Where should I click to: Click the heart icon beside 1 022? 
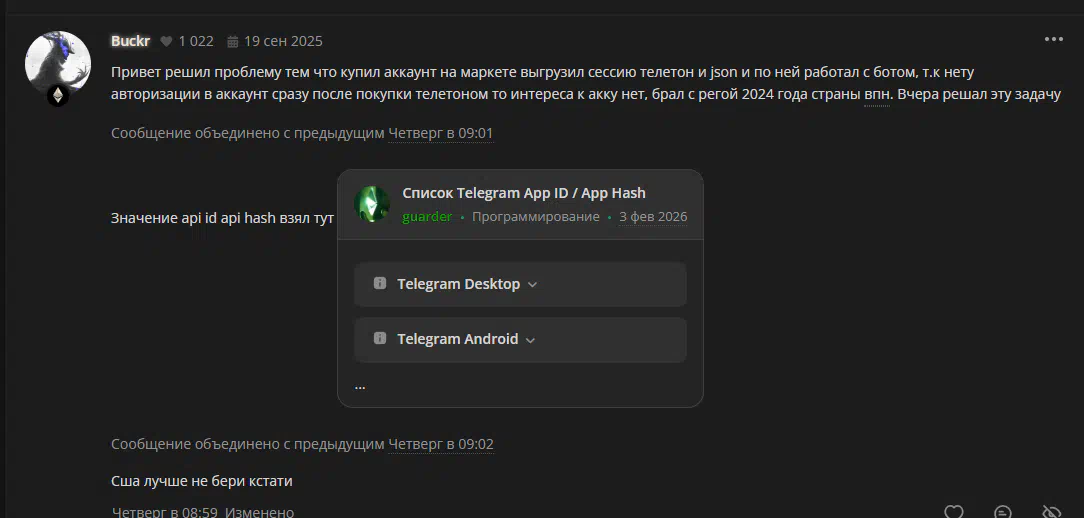click(x=166, y=41)
